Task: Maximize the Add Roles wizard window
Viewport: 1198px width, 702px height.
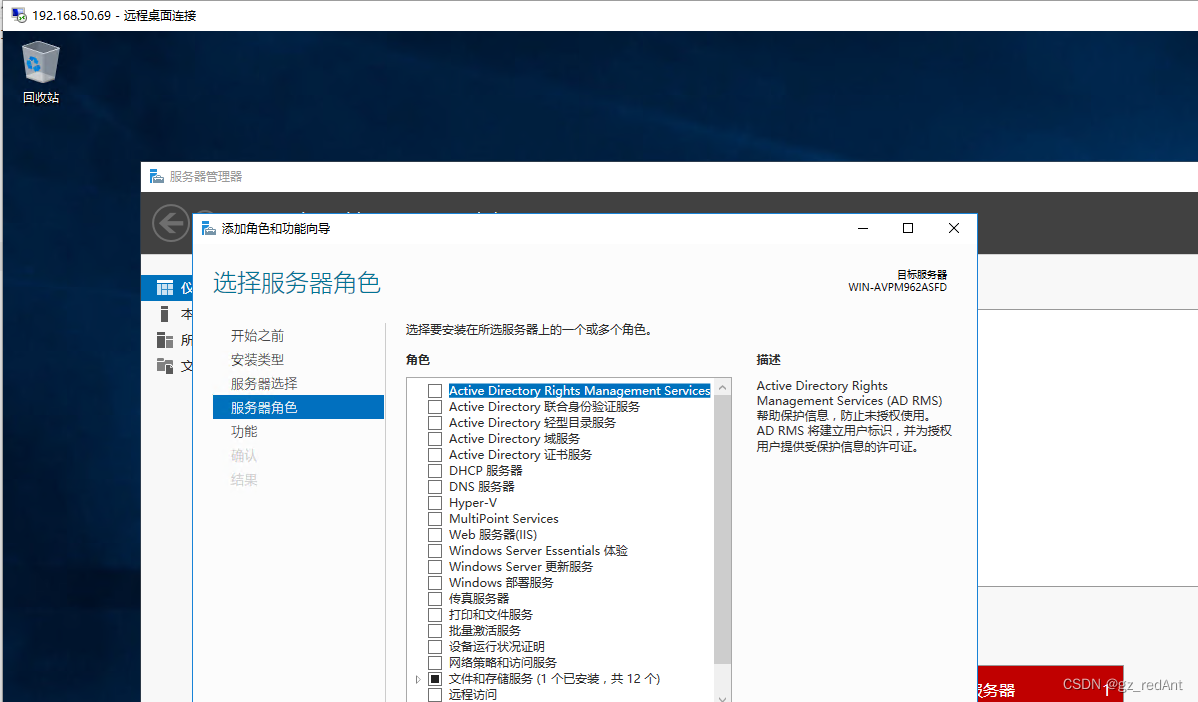Action: (x=908, y=228)
